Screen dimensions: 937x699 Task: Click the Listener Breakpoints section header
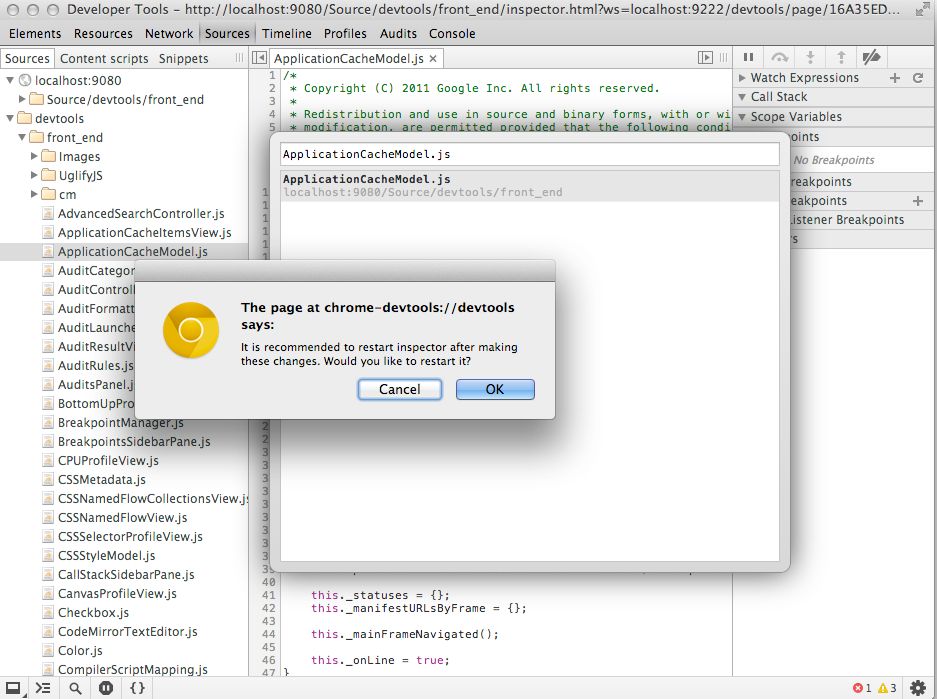(863, 220)
